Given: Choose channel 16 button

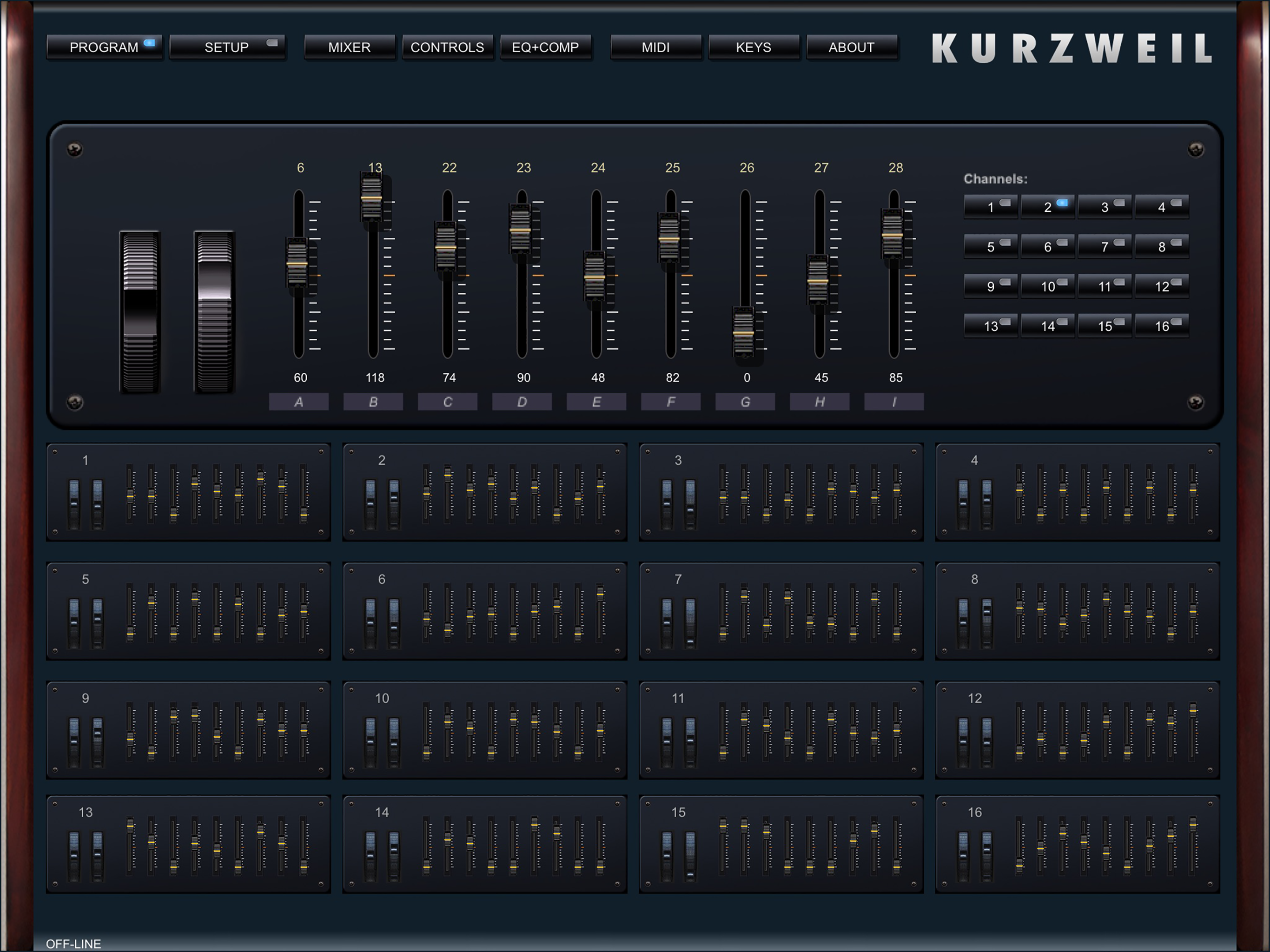Looking at the screenshot, I should pyautogui.click(x=1162, y=325).
